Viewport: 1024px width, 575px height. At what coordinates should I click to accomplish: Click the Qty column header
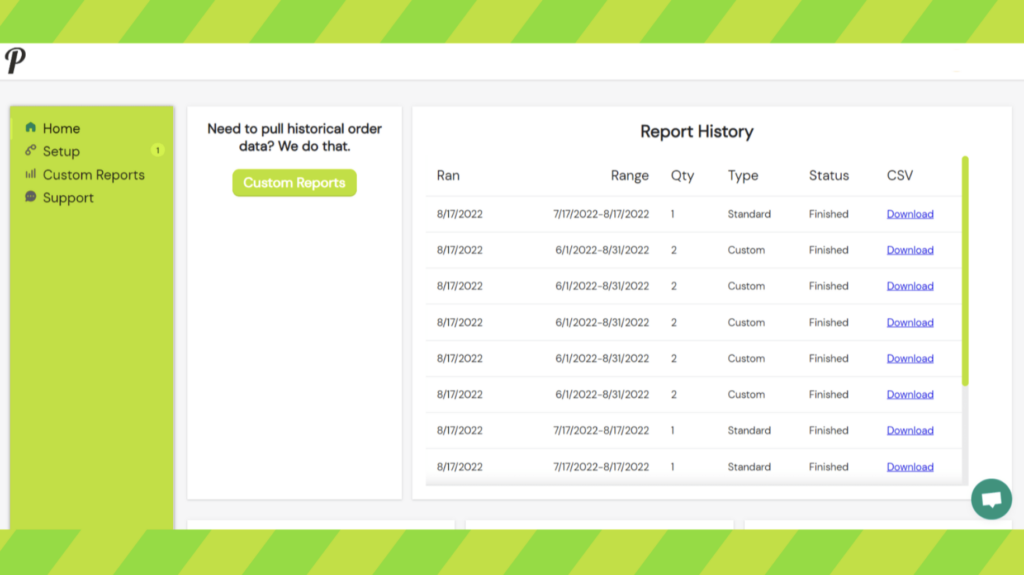click(x=682, y=175)
